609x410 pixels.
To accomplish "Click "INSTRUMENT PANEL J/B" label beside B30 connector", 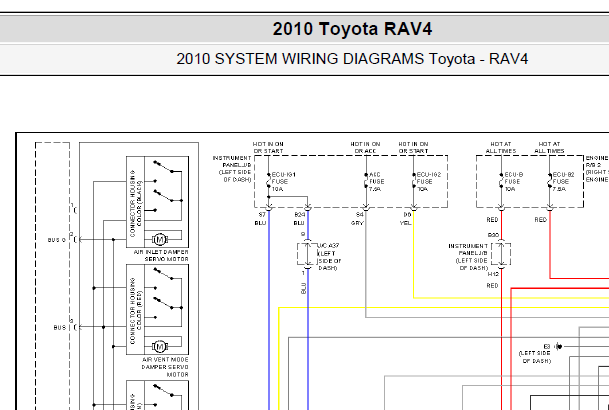I will (x=468, y=257).
